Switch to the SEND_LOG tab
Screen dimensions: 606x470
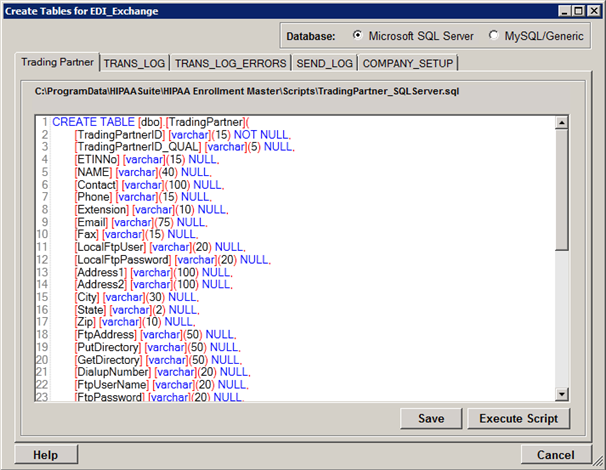click(324, 63)
